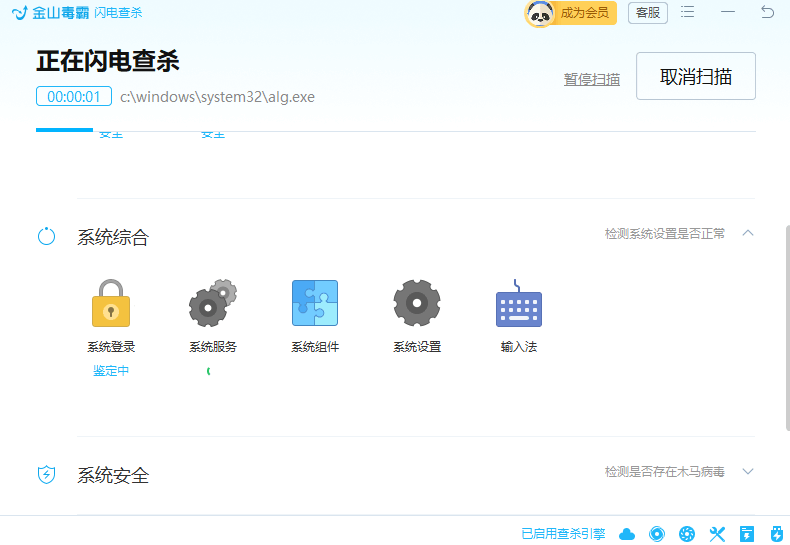Click the blue scan progress bar

tap(64, 130)
